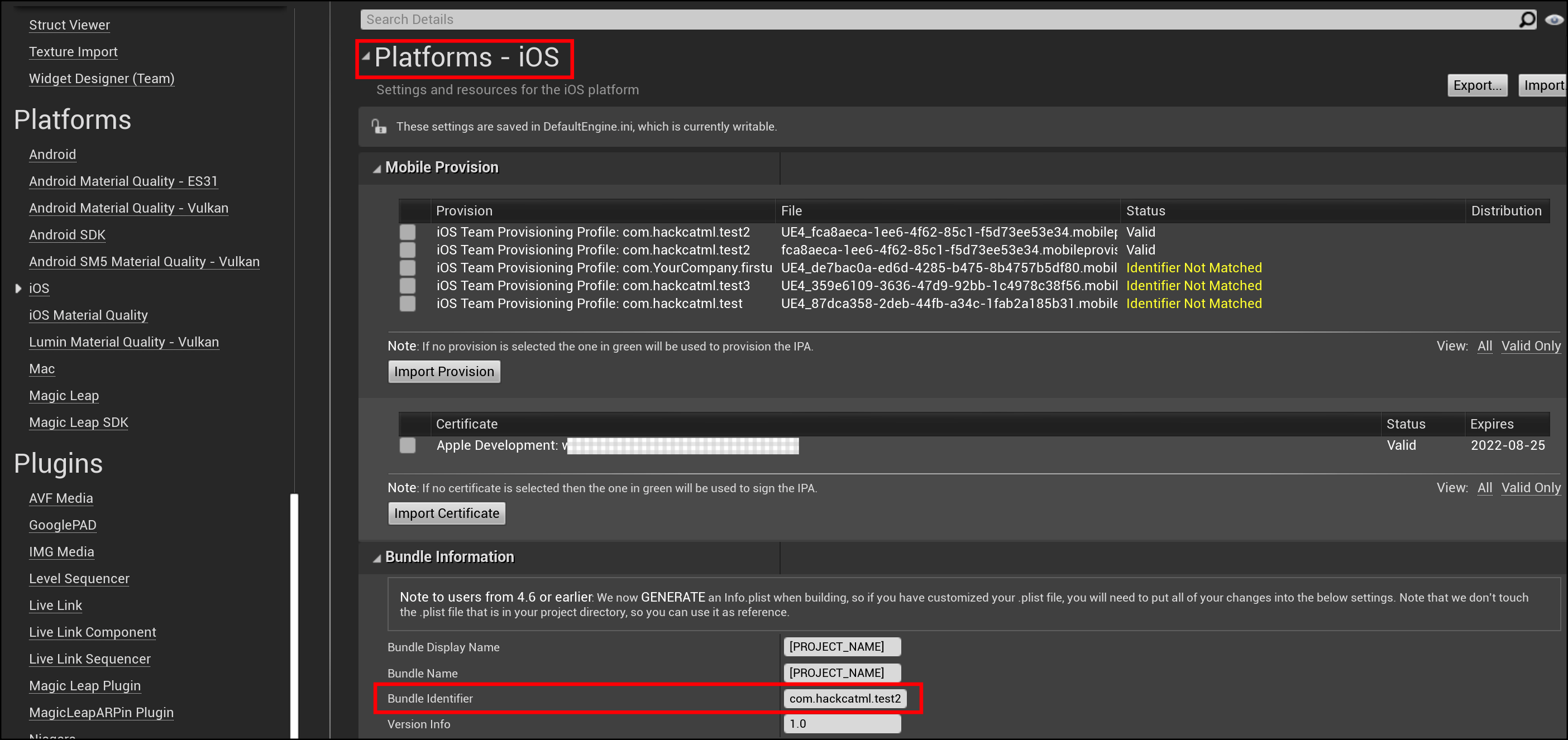Open iOS Material Quality settings

tap(88, 315)
